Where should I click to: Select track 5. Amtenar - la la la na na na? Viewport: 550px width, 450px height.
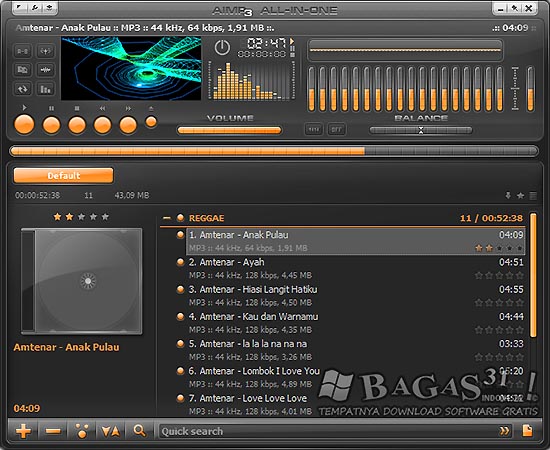[356, 350]
